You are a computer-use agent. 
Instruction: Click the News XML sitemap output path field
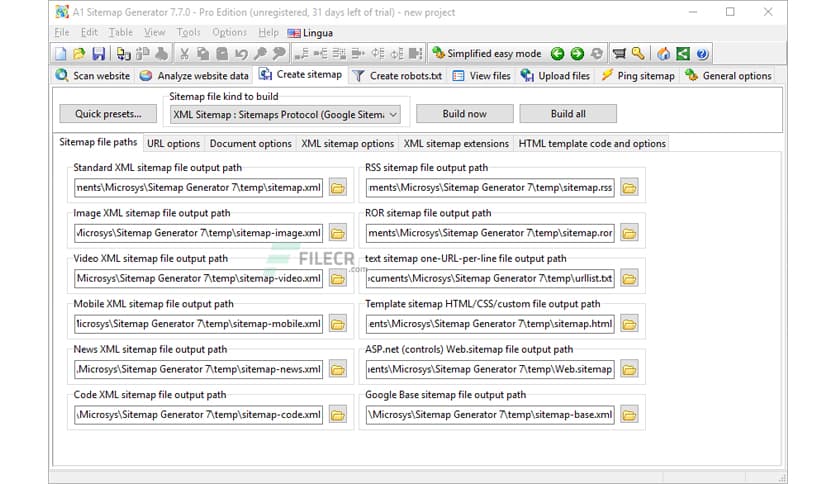pyautogui.click(x=198, y=369)
